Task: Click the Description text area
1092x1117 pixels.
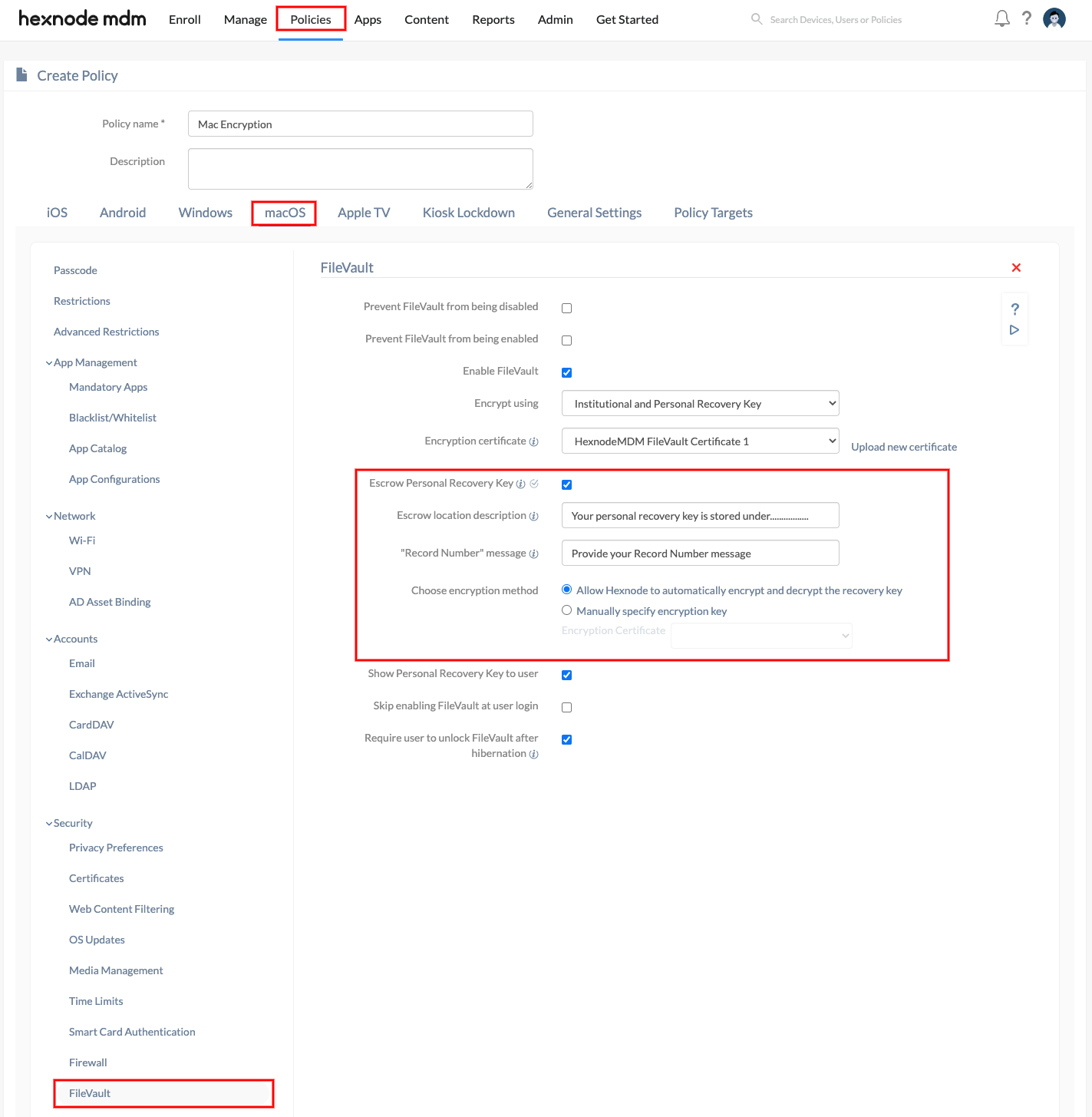Action: (x=361, y=169)
